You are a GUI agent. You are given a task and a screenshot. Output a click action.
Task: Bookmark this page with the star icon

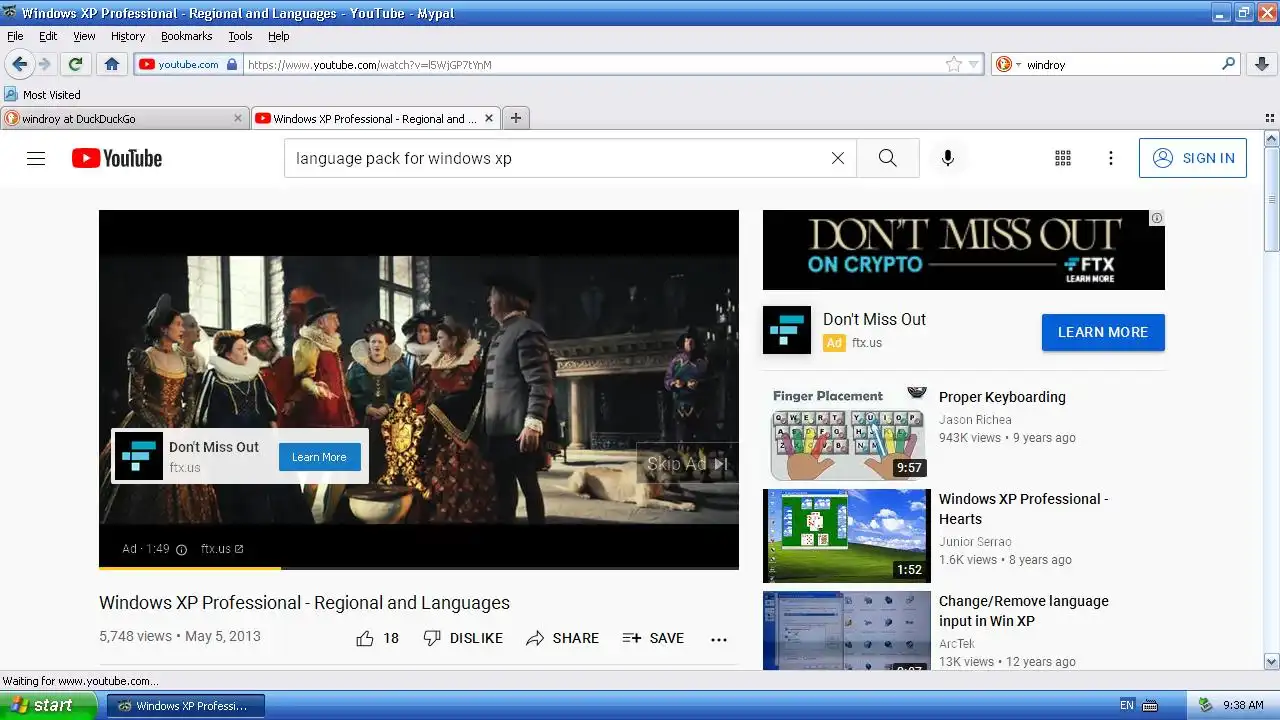[x=954, y=64]
